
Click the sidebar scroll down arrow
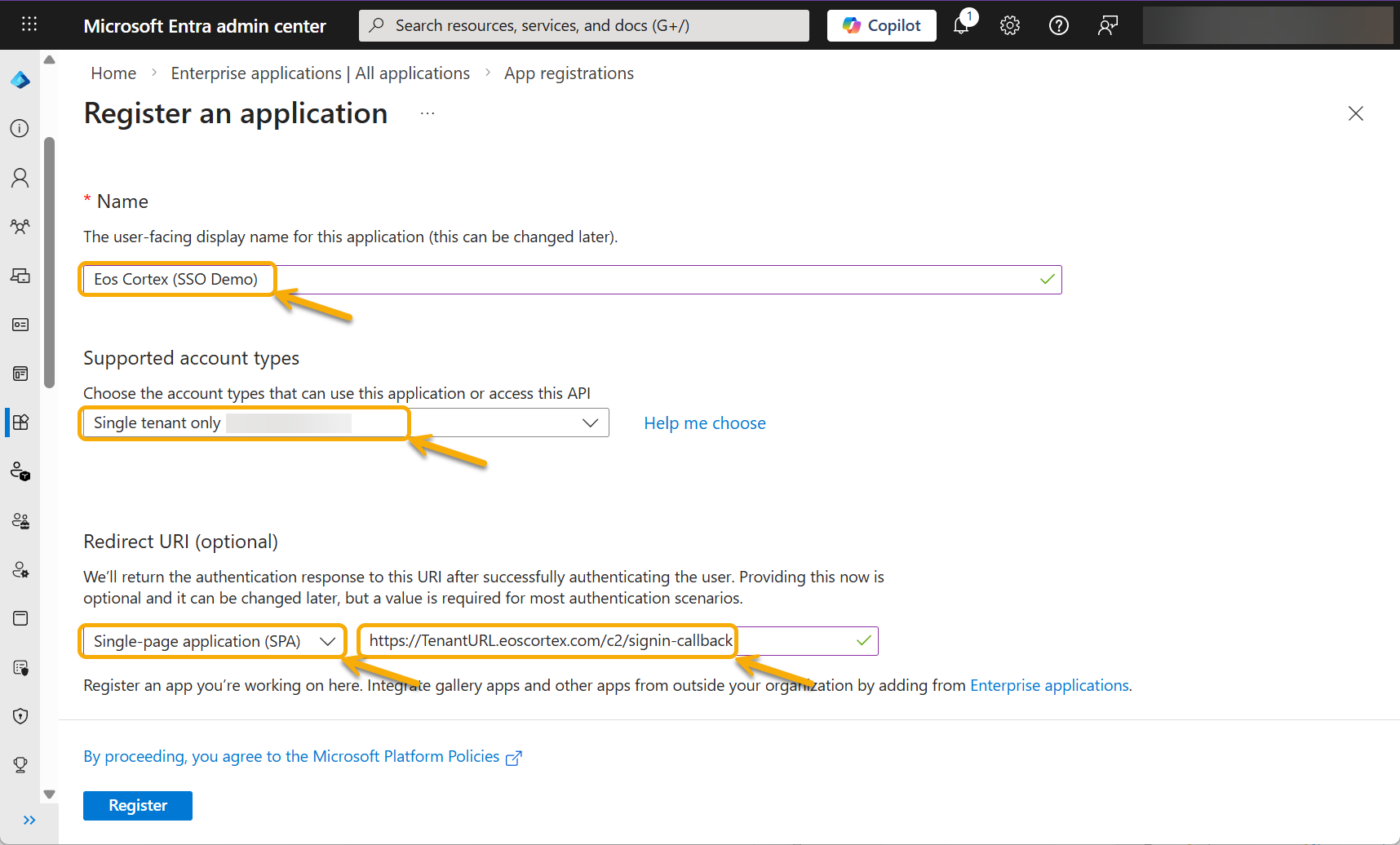49,794
